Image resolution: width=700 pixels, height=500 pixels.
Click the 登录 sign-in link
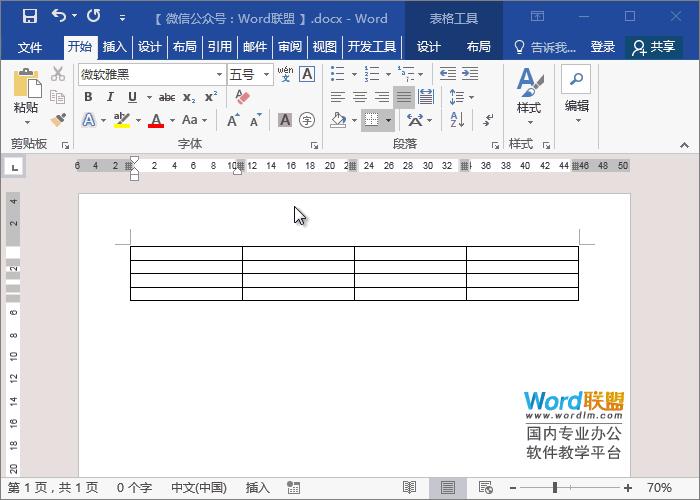[603, 47]
